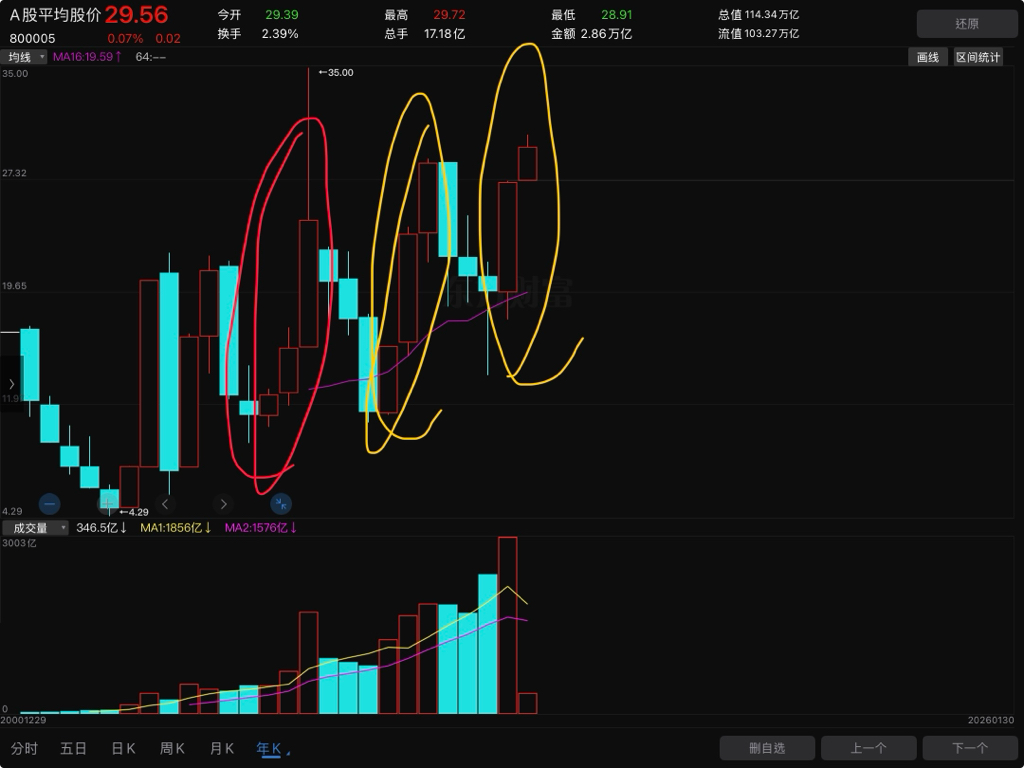Click the 3003亿 volume axis label

coord(19,543)
